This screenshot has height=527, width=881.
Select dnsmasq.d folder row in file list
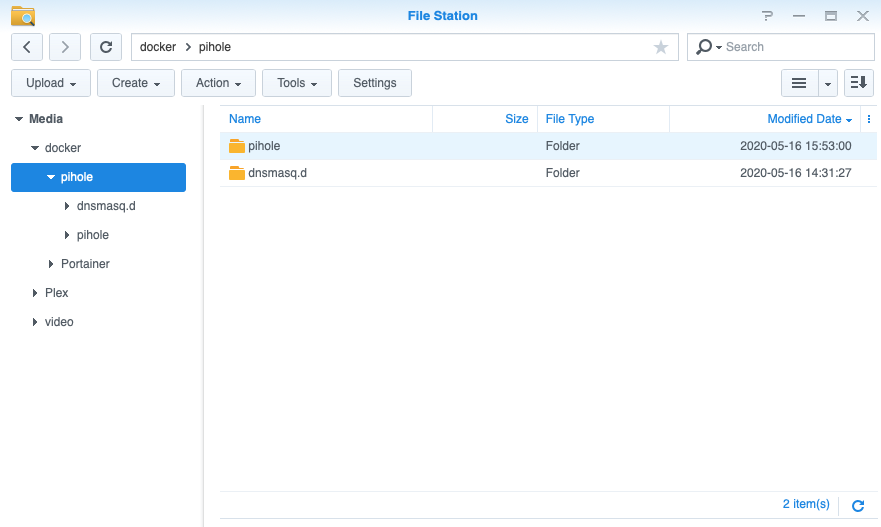pyautogui.click(x=548, y=173)
